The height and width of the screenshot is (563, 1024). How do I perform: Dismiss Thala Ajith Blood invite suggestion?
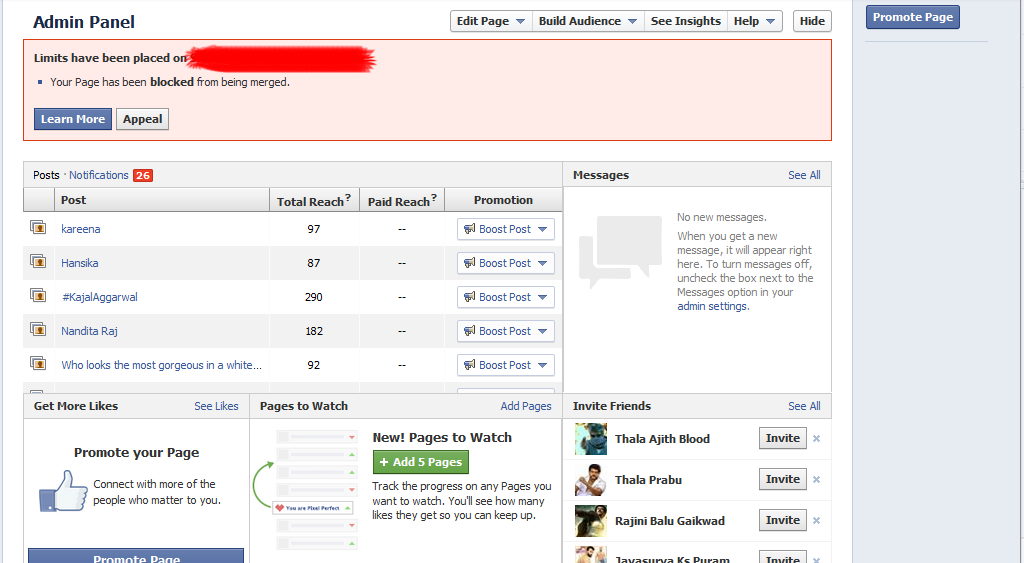click(x=816, y=439)
